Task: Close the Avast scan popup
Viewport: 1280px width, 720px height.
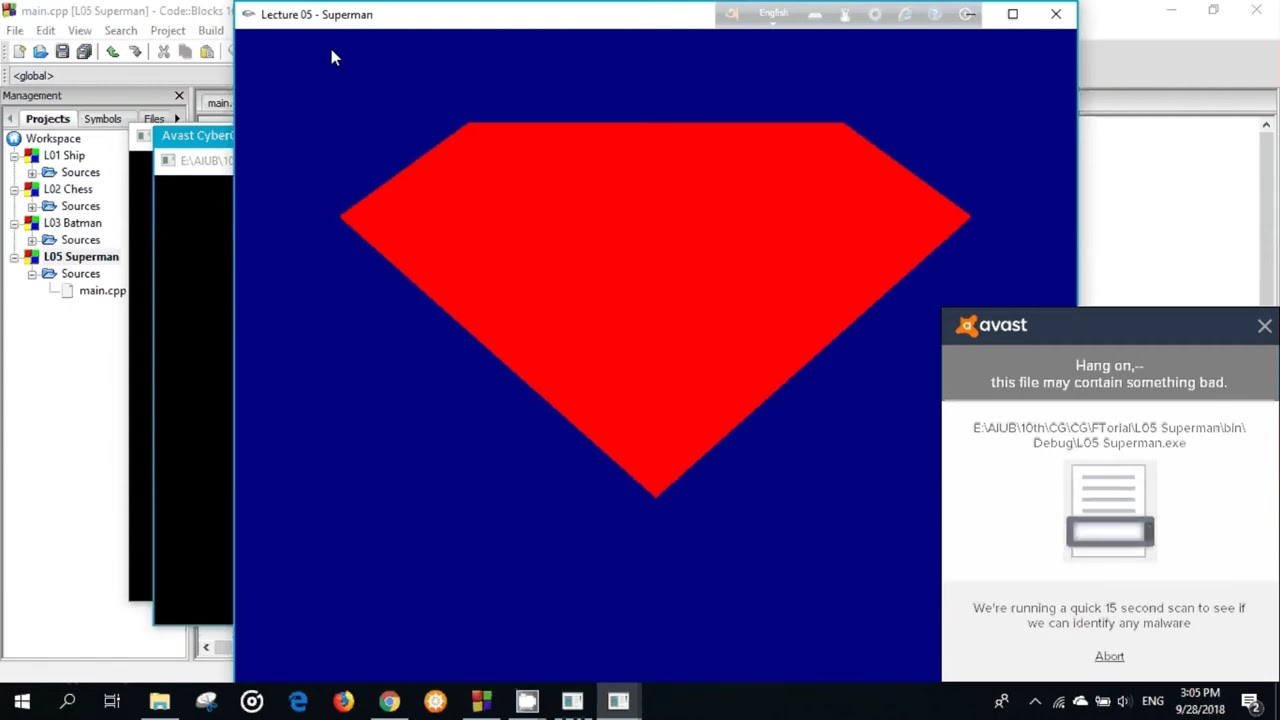Action: tap(1264, 326)
